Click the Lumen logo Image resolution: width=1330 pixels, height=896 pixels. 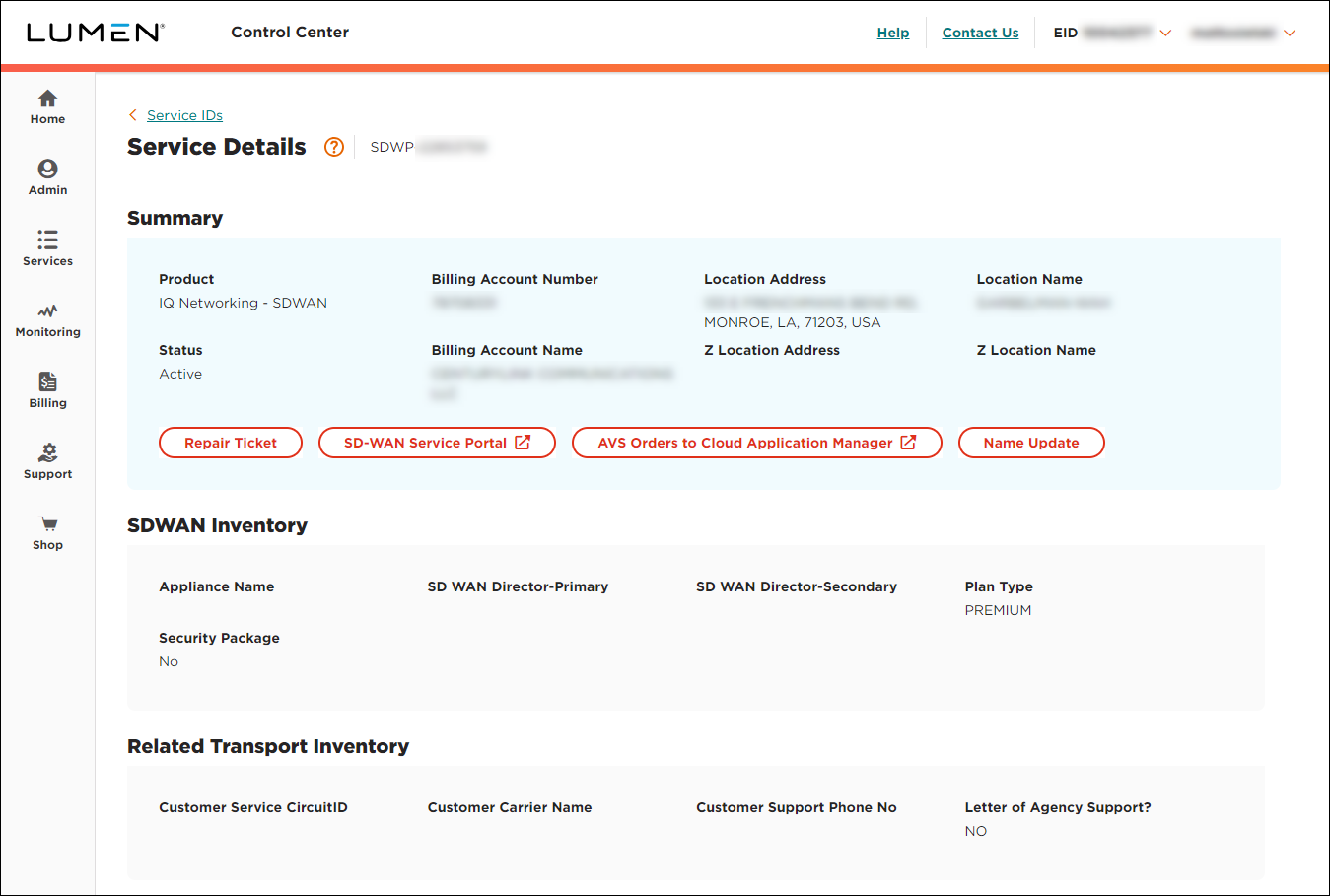click(95, 33)
